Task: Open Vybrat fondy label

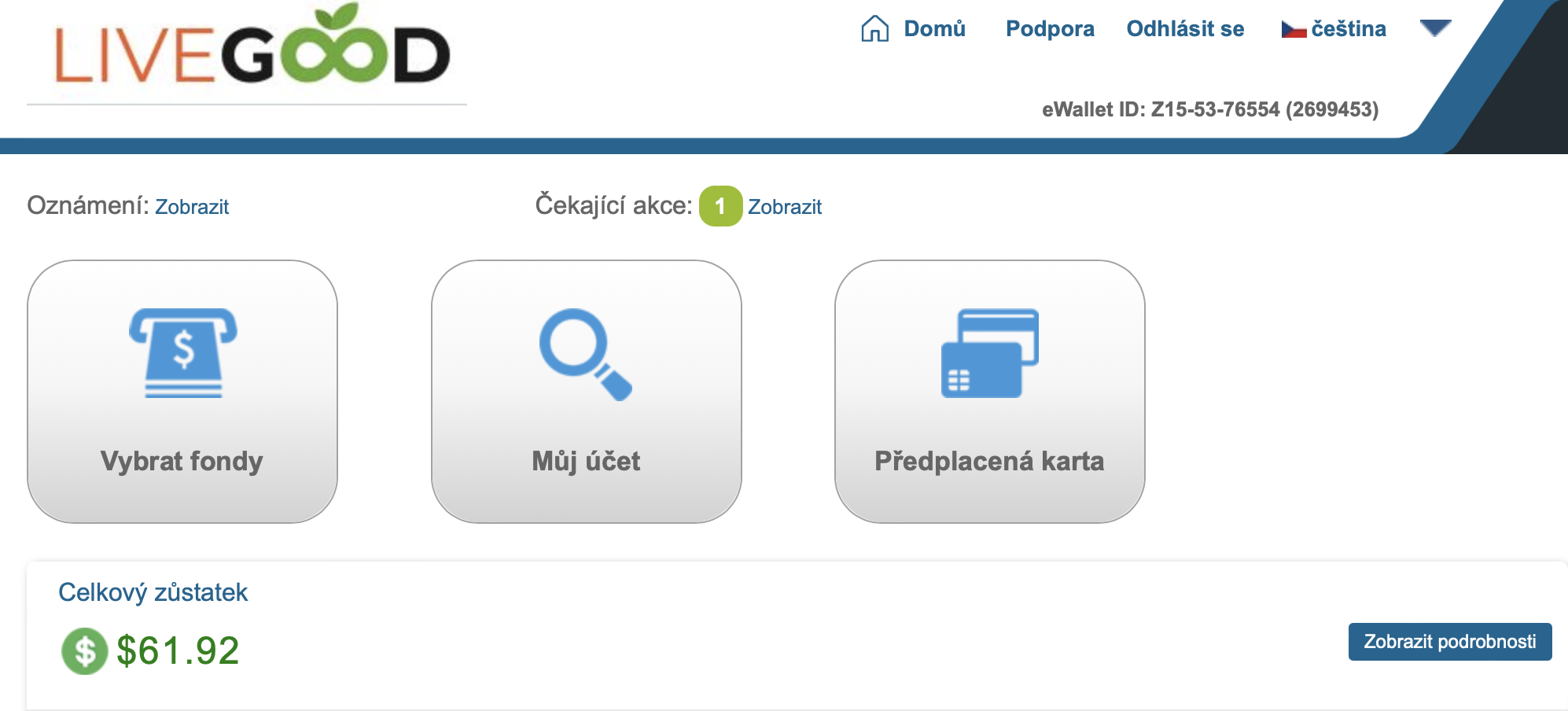Action: [x=182, y=461]
